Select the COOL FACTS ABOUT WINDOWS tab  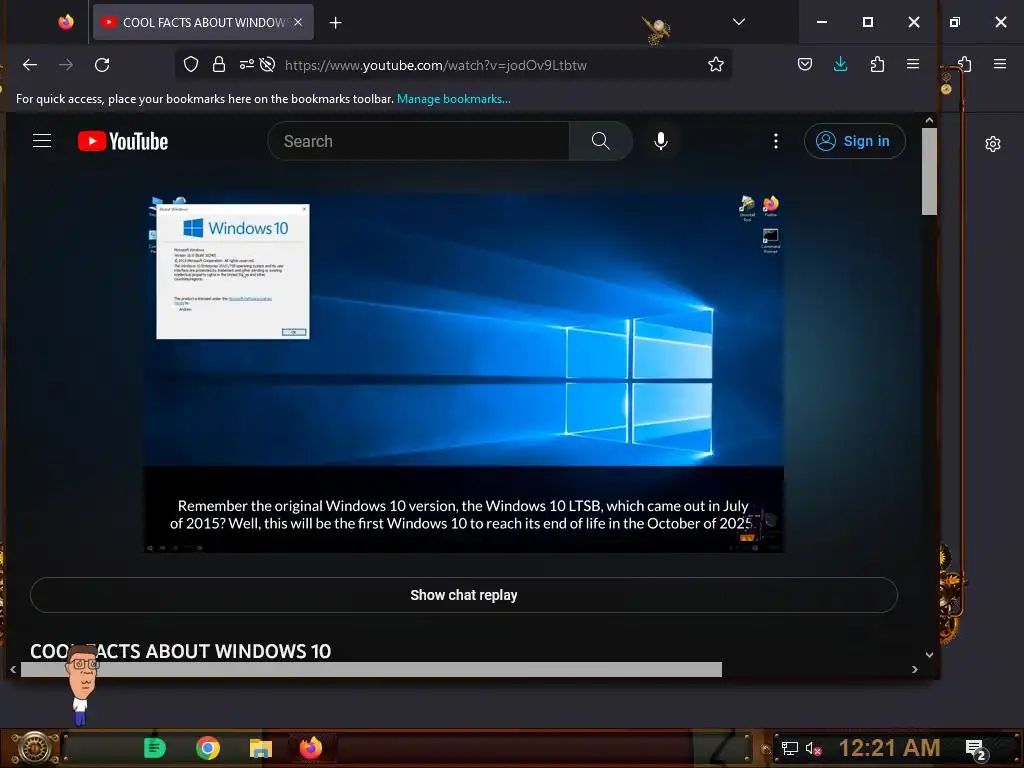(x=203, y=22)
